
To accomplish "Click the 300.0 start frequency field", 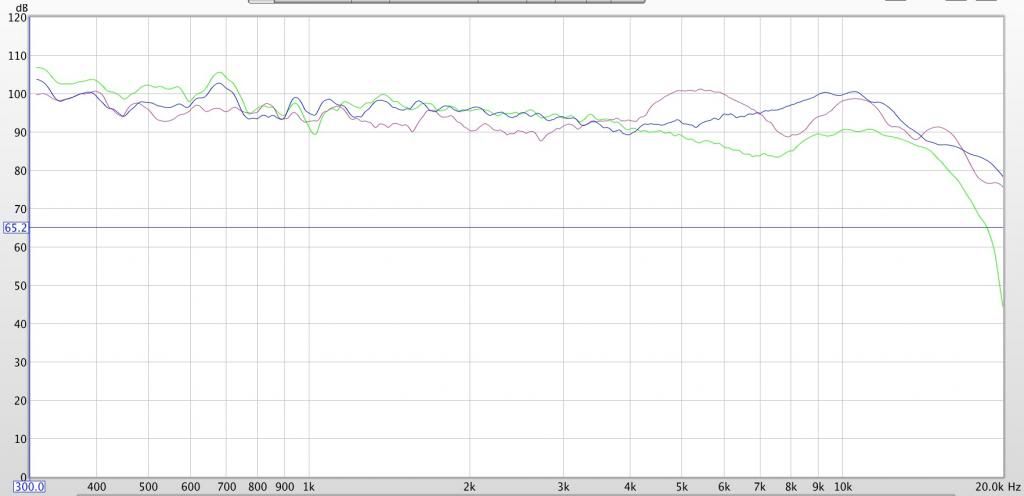I will tap(29, 487).
